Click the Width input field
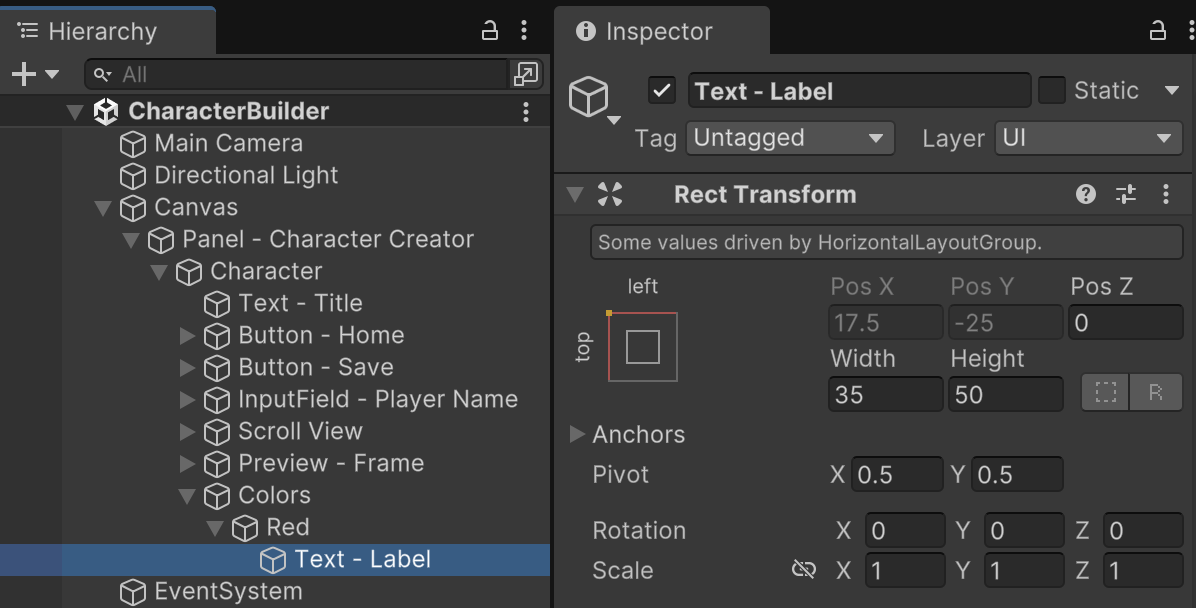The height and width of the screenshot is (608, 1196). [x=885, y=395]
